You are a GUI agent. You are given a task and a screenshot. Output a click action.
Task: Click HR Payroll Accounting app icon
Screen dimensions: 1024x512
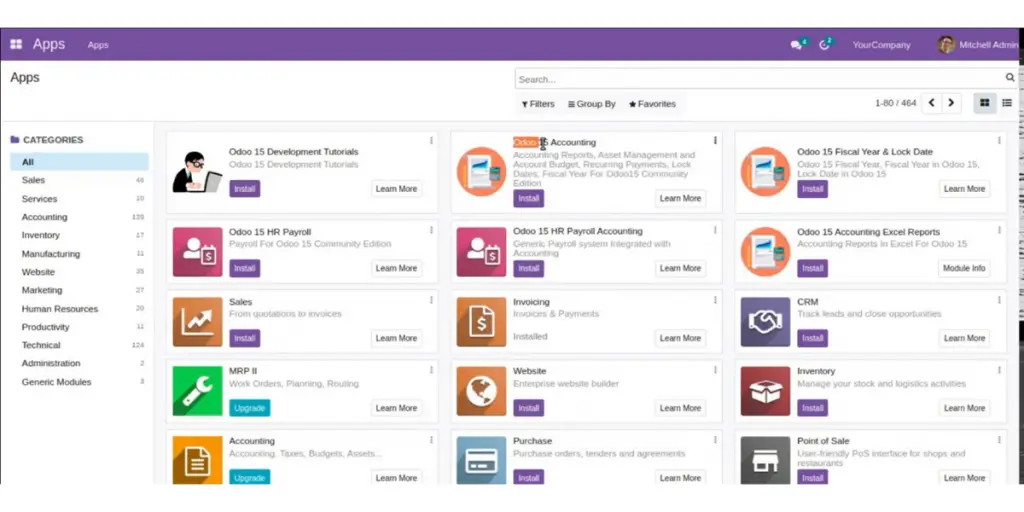point(481,252)
